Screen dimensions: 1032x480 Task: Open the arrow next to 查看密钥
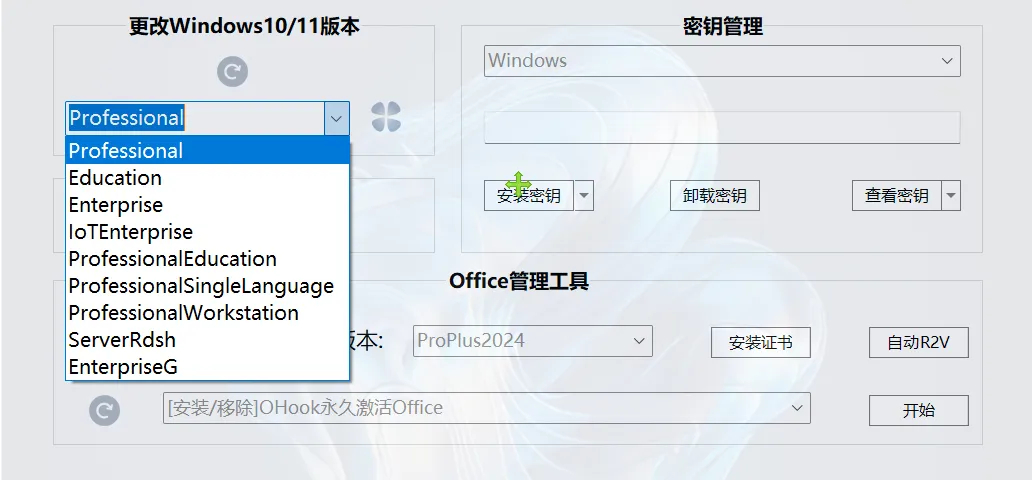951,196
